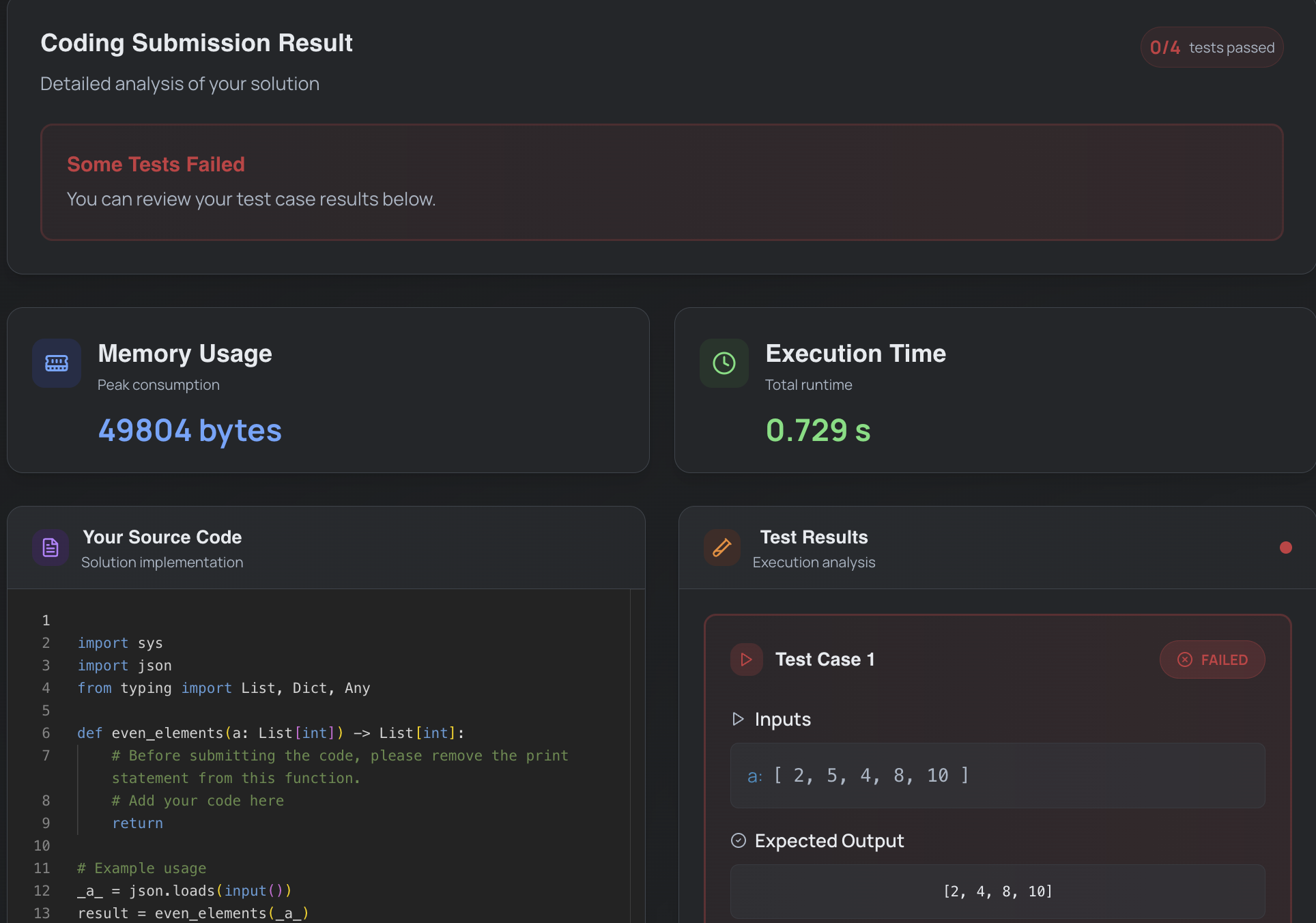Select the Your Source Code panel header
The image size is (1316, 923).
tap(162, 537)
